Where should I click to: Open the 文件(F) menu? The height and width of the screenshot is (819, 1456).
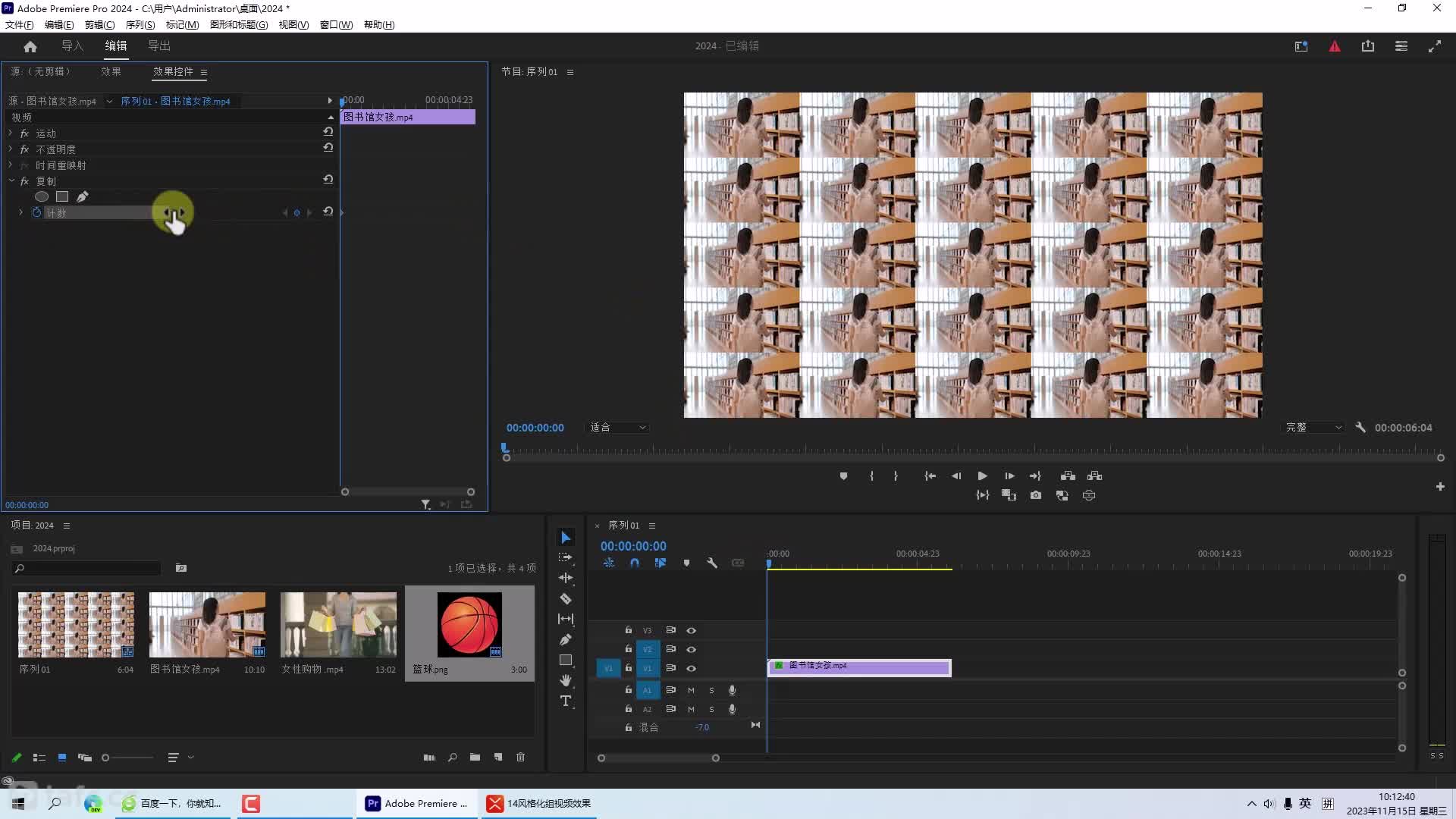[20, 25]
